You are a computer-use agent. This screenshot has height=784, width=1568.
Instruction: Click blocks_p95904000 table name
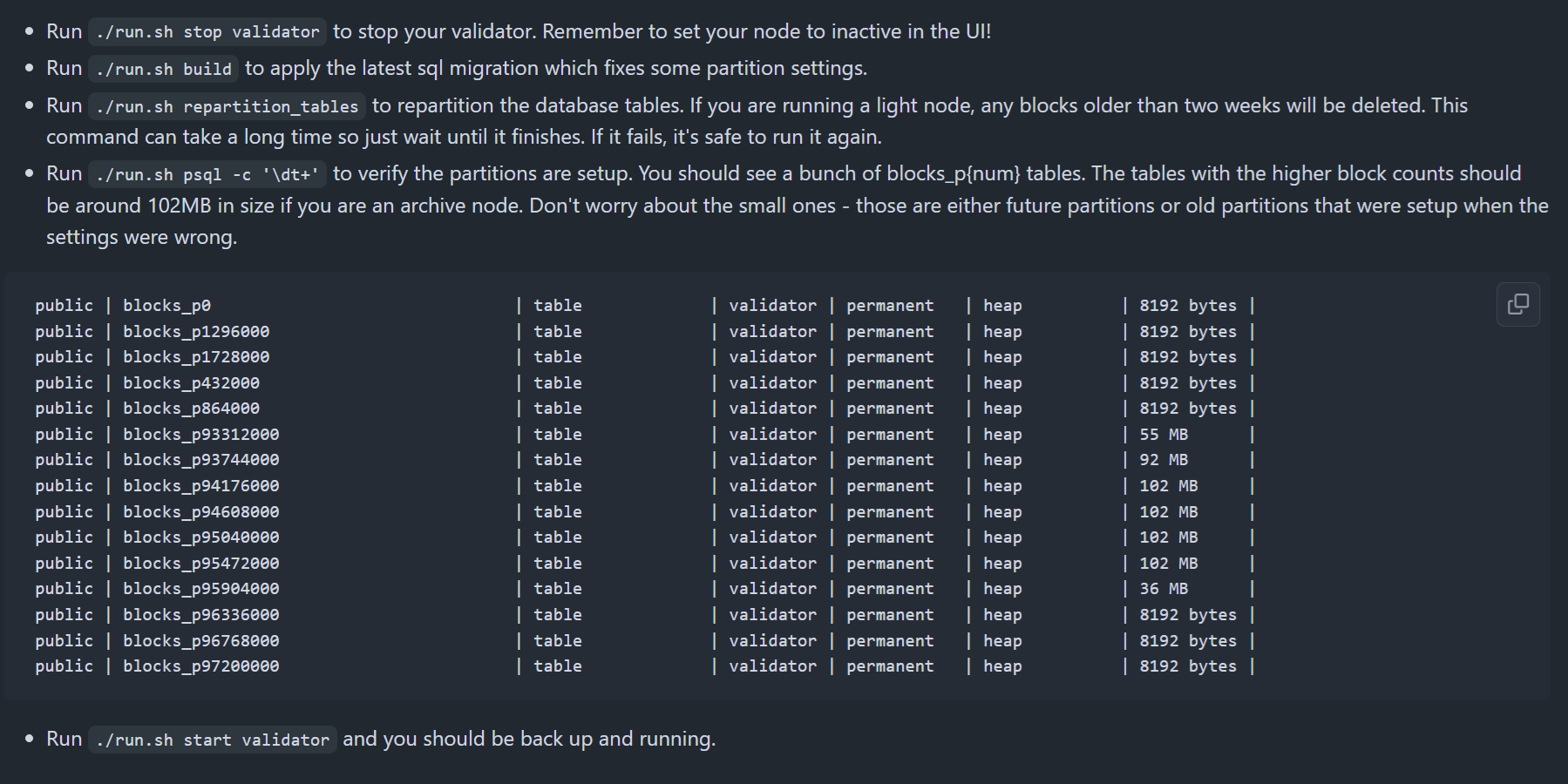click(201, 589)
